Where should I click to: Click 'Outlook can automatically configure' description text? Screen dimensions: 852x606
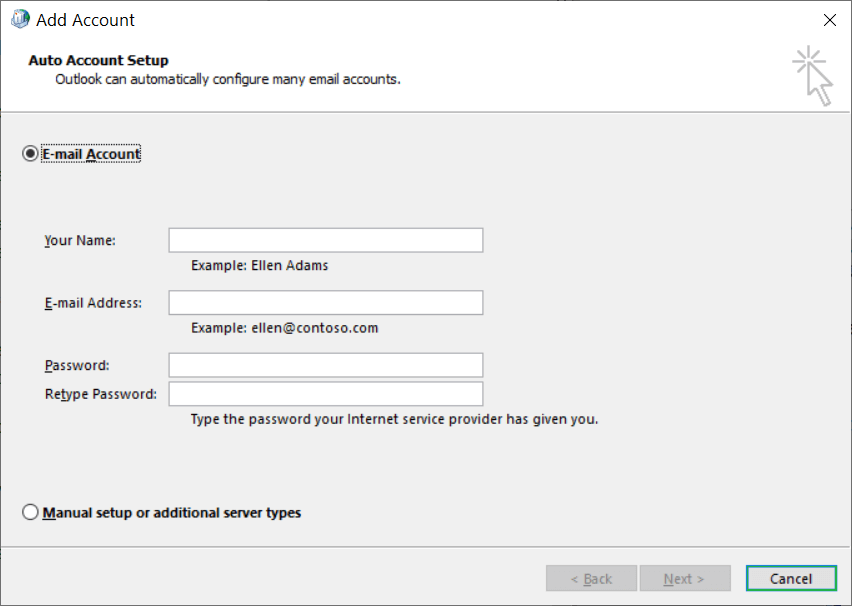228,79
